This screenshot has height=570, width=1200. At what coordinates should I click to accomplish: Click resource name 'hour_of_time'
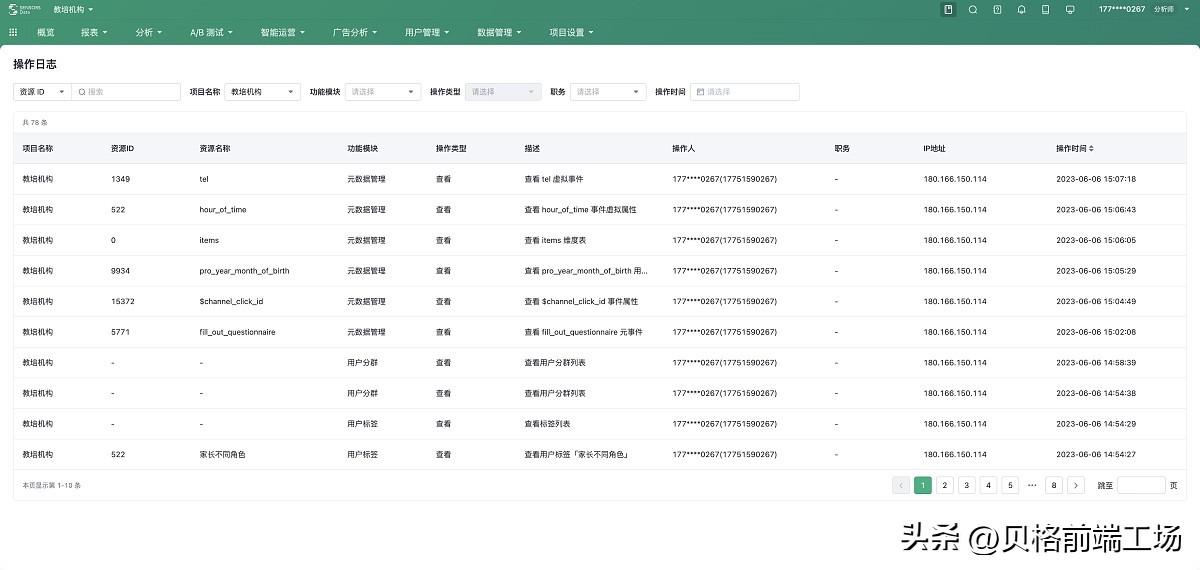click(x=223, y=209)
